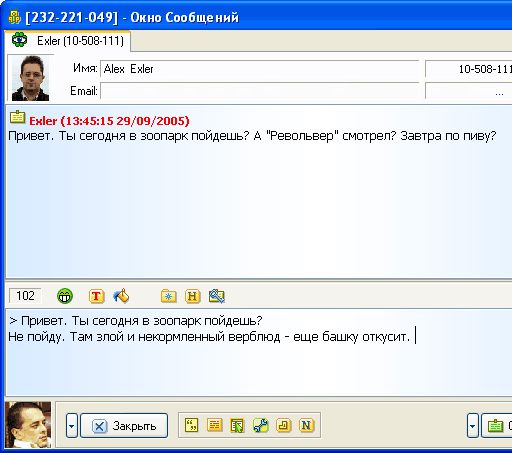Image resolution: width=512 pixels, height=453 pixels.
Task: Insert quotation using the quotes icon
Action: (191, 425)
